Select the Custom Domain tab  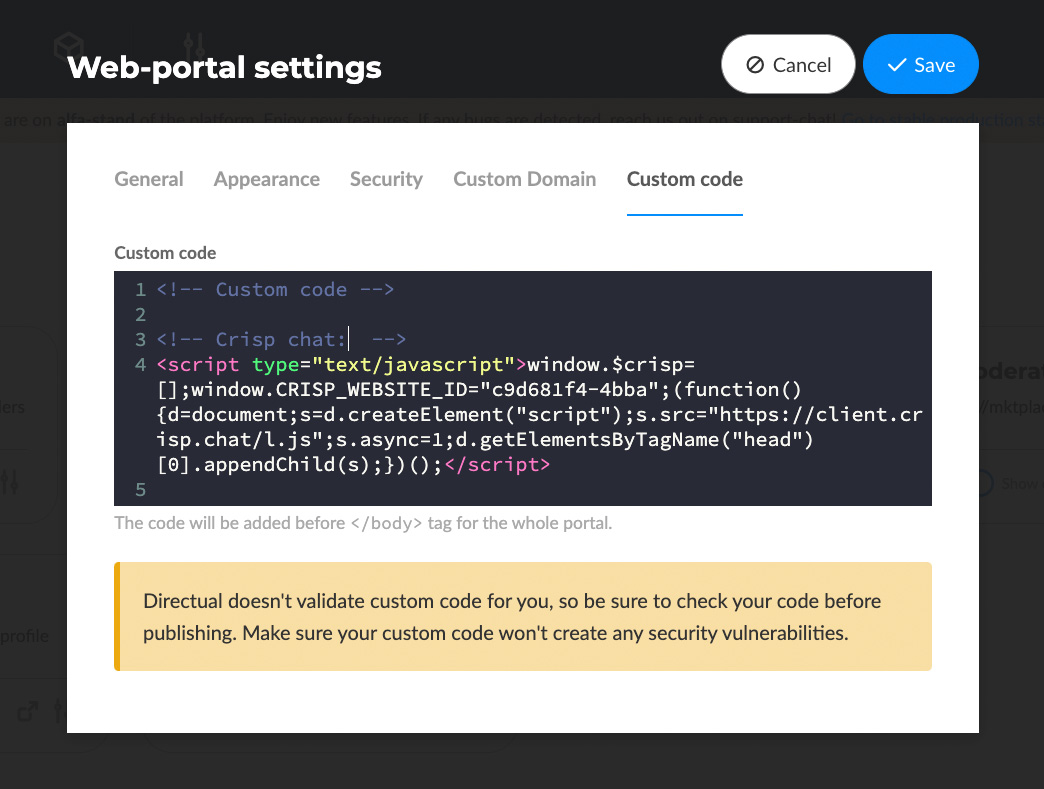524,180
